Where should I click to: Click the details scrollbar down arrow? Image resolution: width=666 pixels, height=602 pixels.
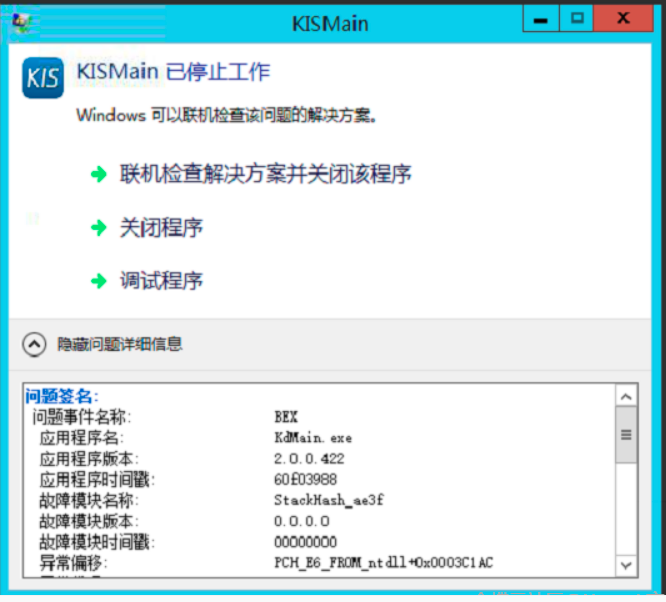pyautogui.click(x=626, y=565)
